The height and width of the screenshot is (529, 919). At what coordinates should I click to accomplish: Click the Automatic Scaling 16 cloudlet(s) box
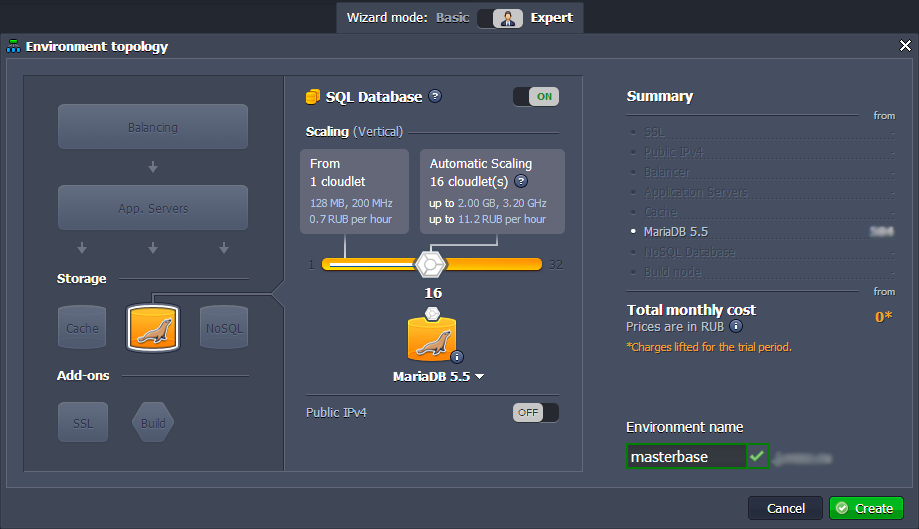[x=492, y=191]
